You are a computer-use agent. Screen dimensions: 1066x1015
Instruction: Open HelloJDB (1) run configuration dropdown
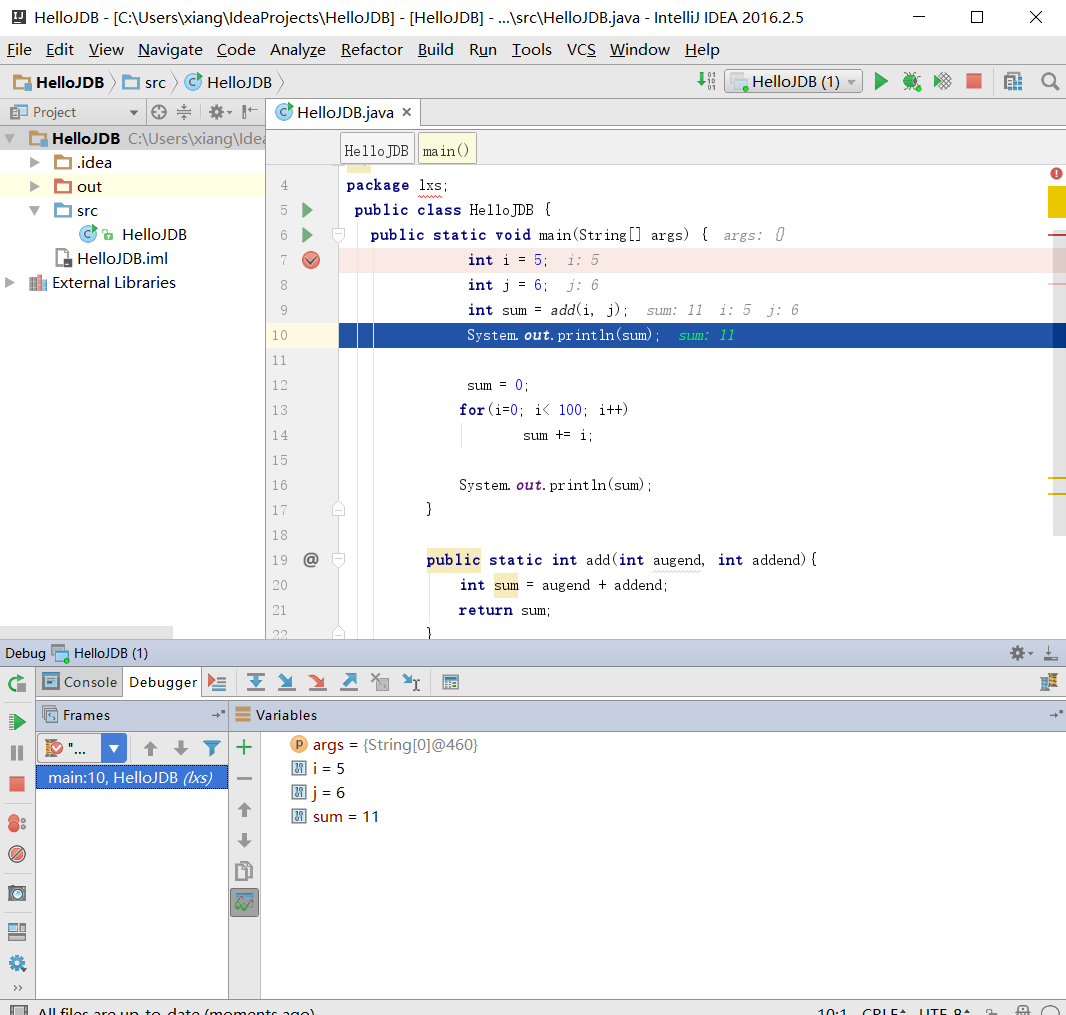[x=793, y=82]
